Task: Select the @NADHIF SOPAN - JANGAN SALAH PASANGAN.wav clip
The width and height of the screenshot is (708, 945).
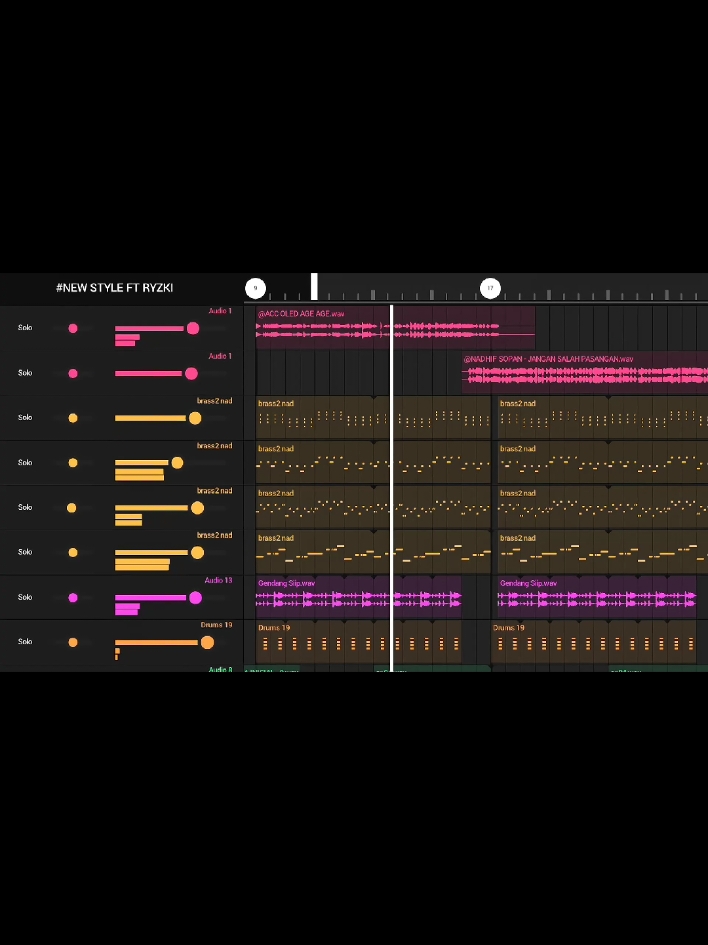Action: click(585, 373)
